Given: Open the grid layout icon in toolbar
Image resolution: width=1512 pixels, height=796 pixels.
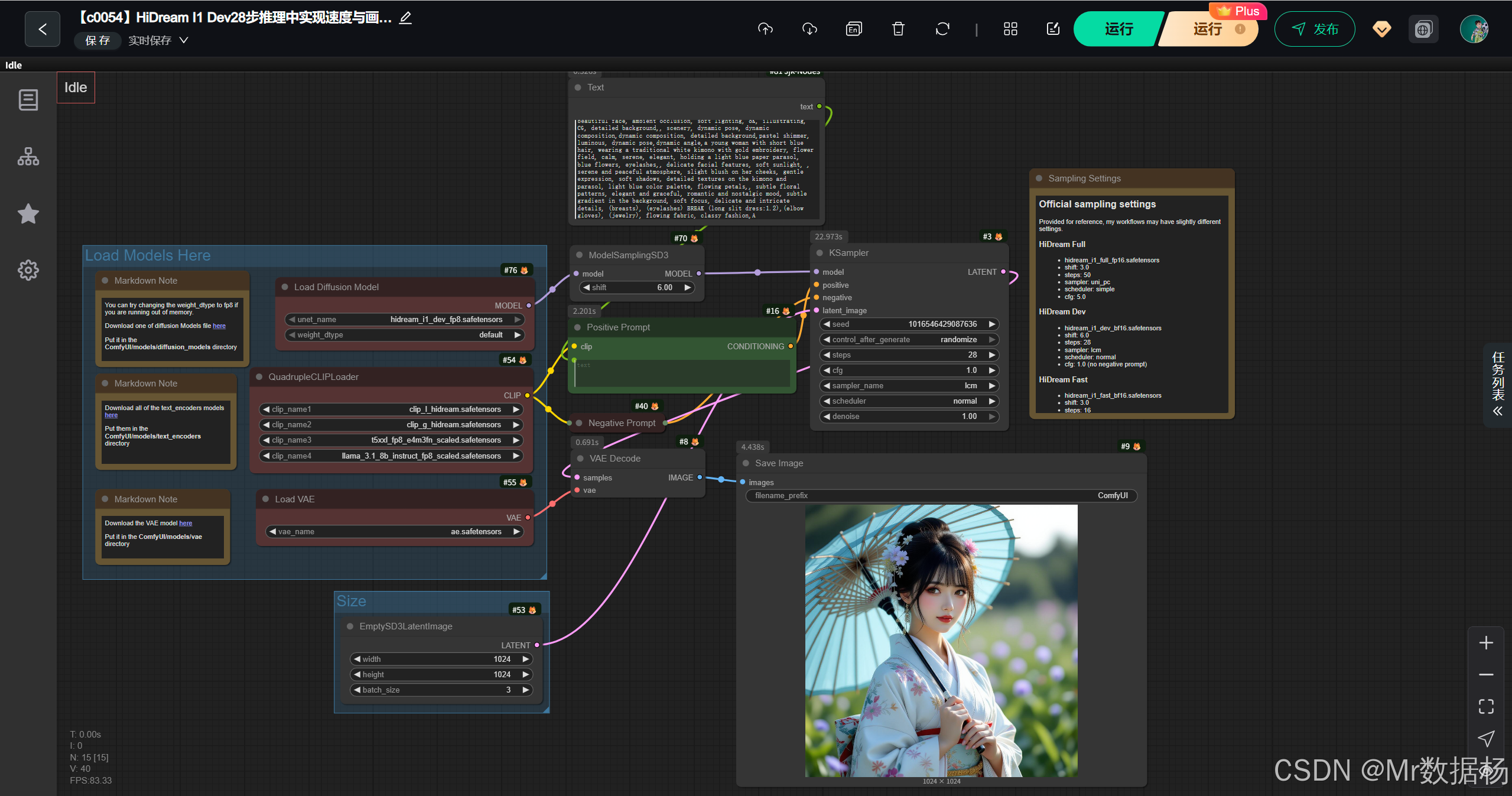Looking at the screenshot, I should pyautogui.click(x=1010, y=29).
